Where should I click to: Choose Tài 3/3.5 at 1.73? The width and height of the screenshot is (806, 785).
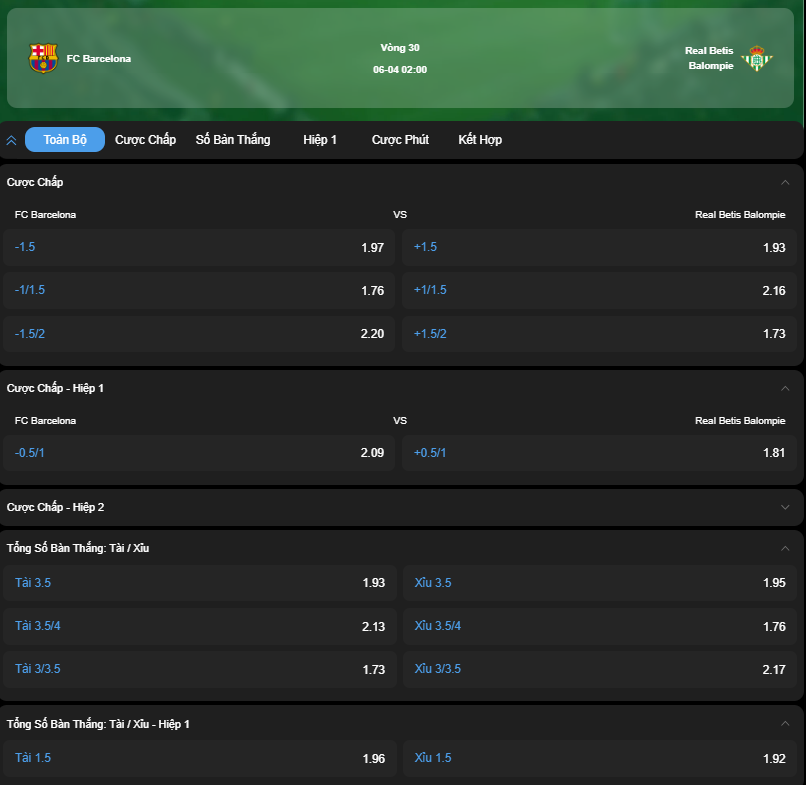point(200,669)
